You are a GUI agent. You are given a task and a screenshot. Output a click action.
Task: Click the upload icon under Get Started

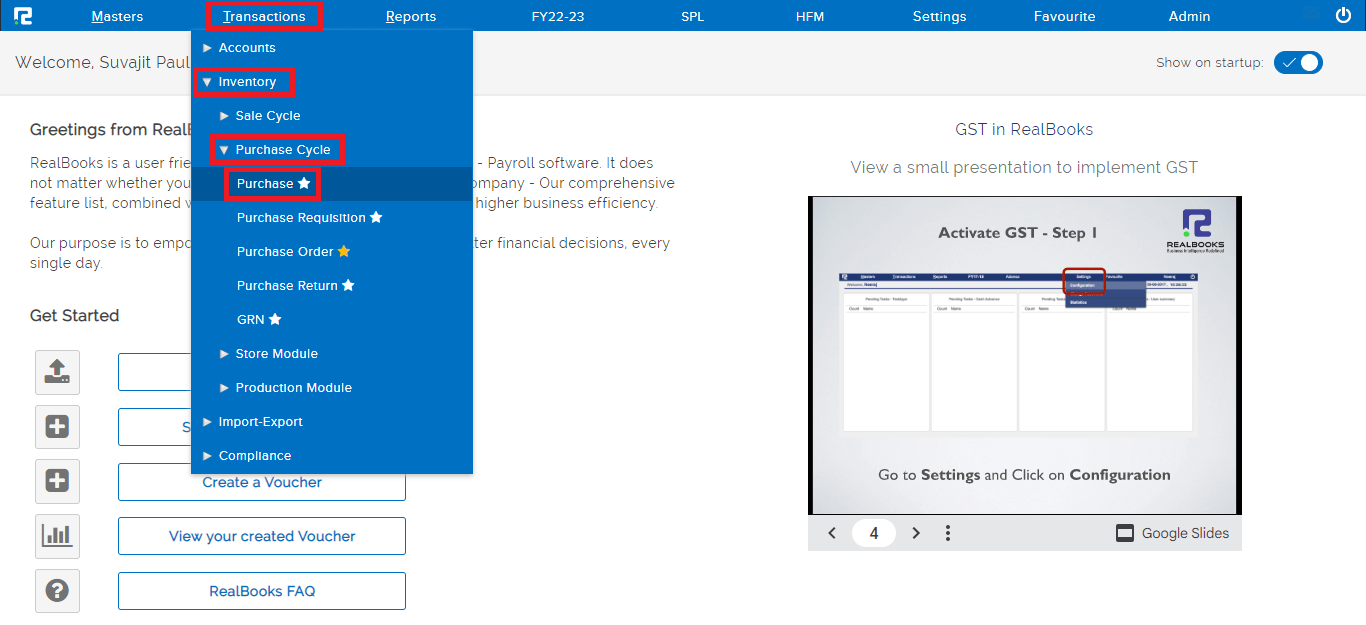pos(57,372)
